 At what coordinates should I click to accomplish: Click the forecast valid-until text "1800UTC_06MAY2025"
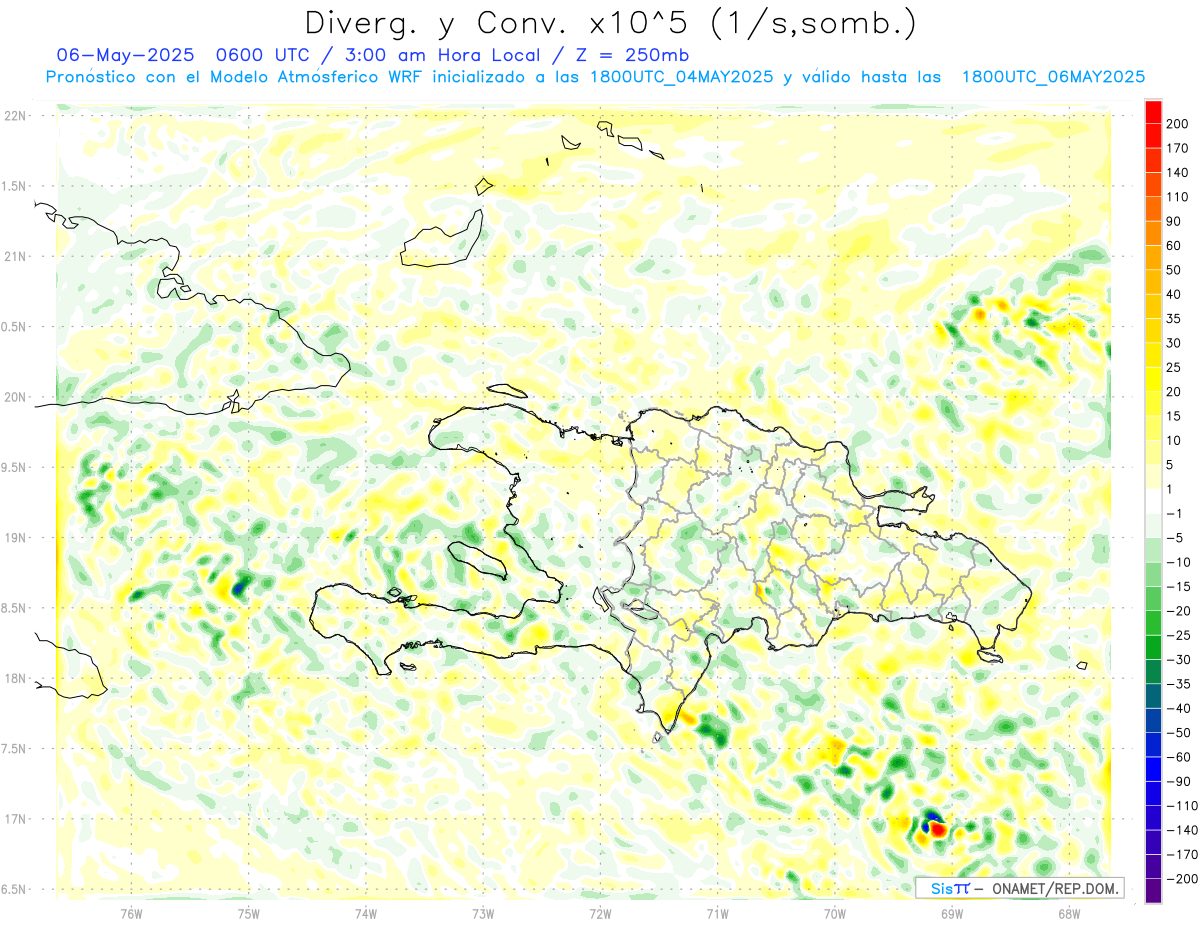point(1053,77)
